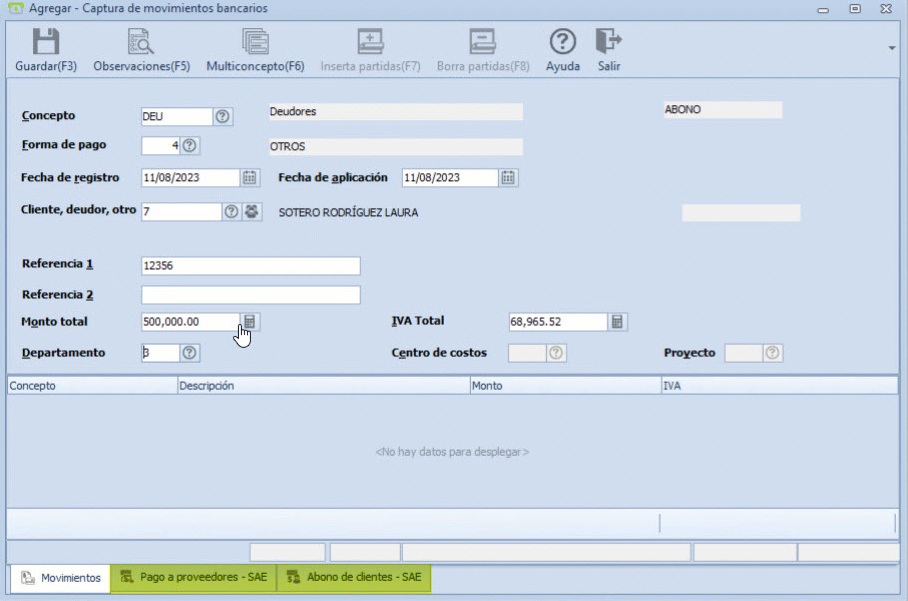
Task: Click the Referencia 1 field
Action: [x=250, y=266]
